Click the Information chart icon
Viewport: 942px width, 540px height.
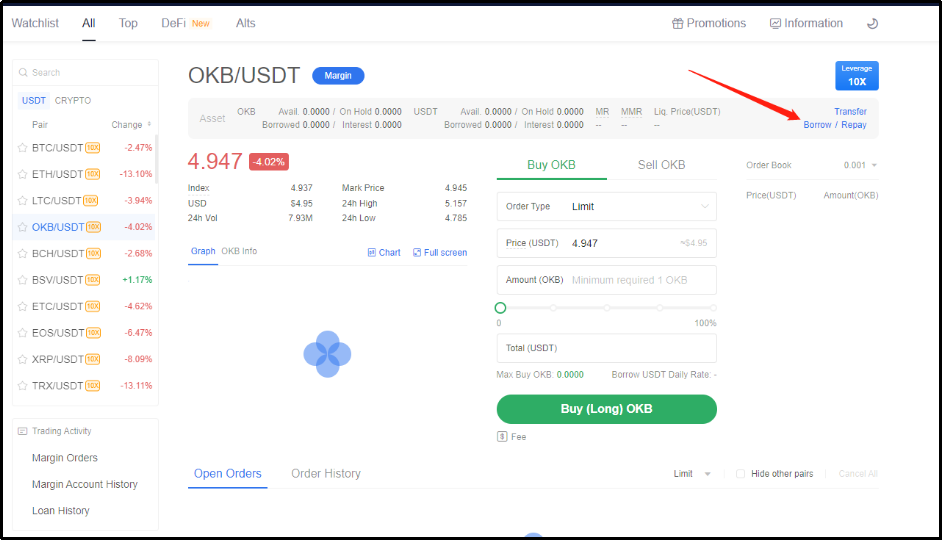tap(775, 23)
